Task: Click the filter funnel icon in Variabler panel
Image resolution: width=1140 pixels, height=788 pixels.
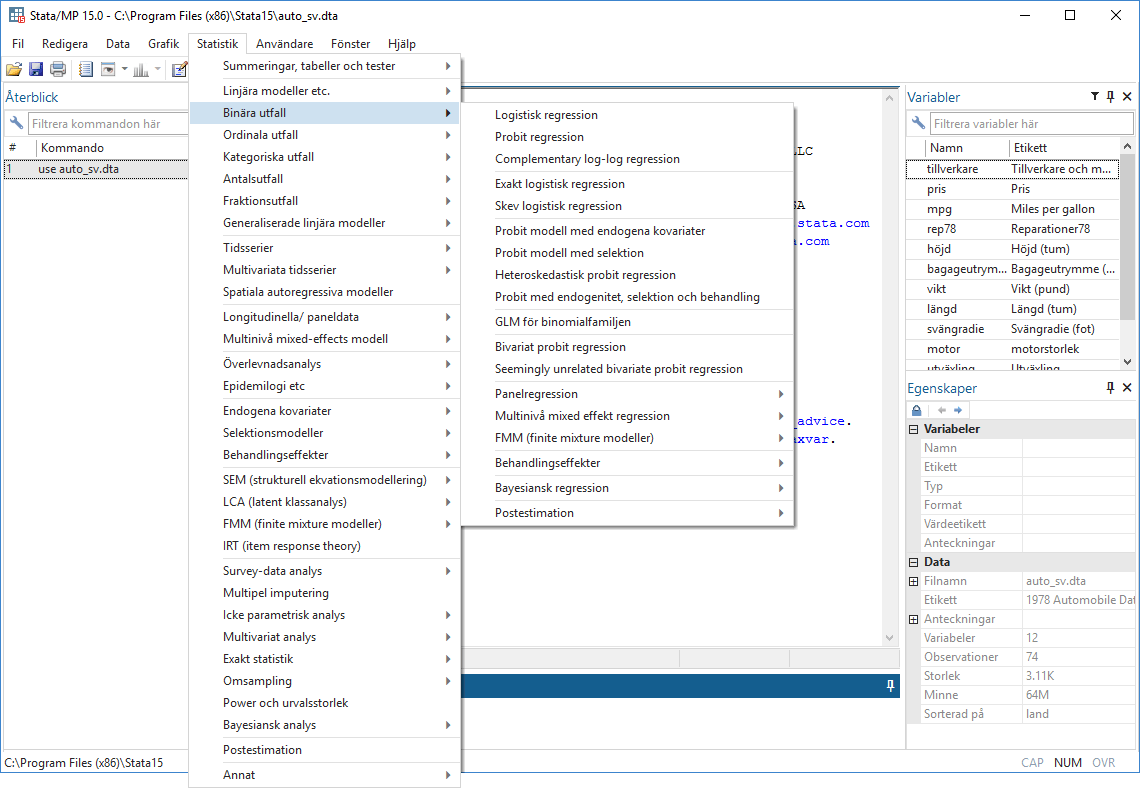Action: tap(1095, 96)
